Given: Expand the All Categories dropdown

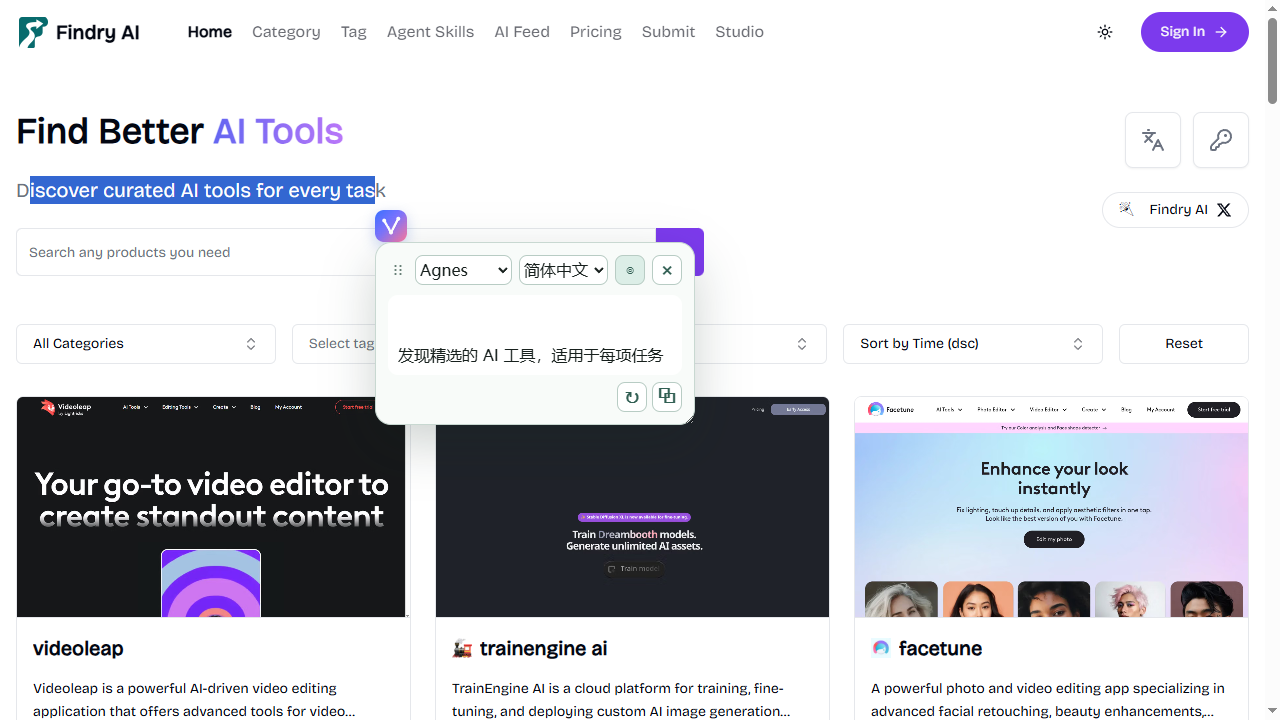Looking at the screenshot, I should pyautogui.click(x=146, y=344).
